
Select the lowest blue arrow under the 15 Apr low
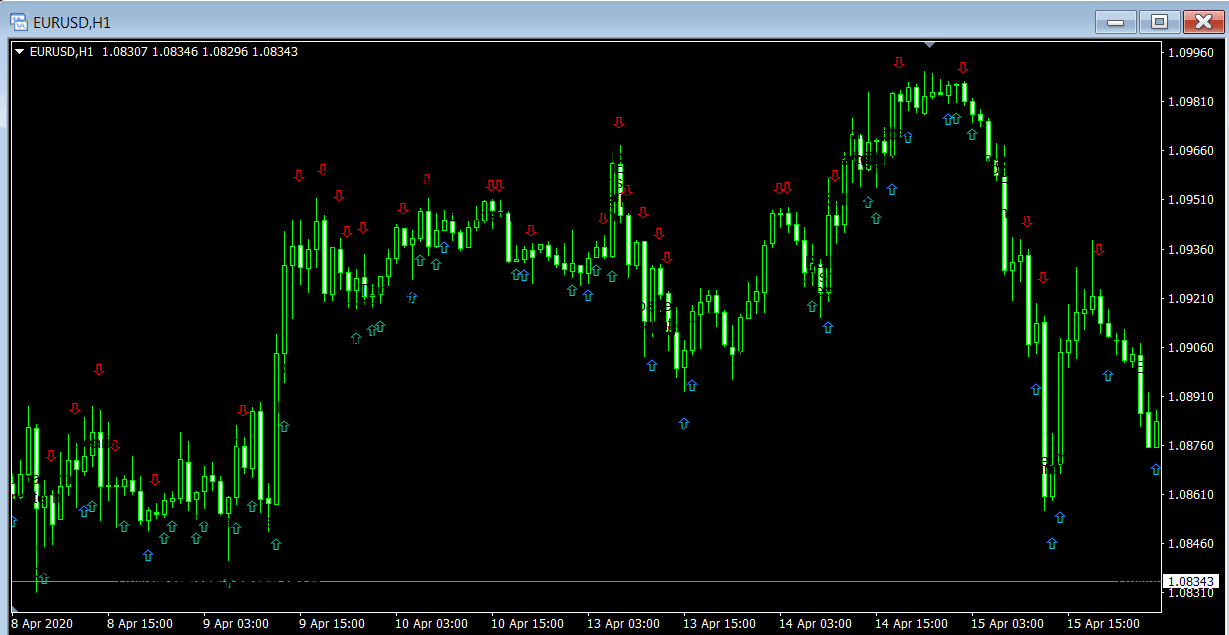1052,543
